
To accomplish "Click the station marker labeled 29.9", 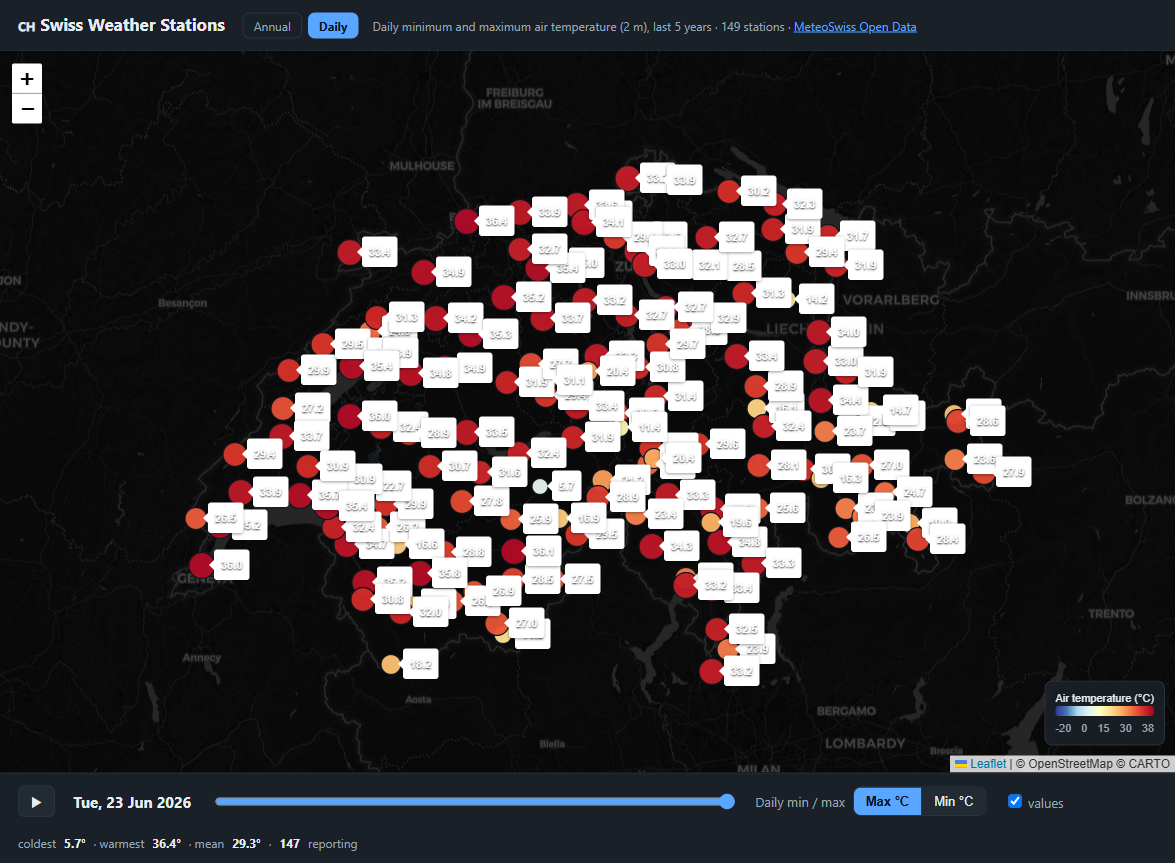I will [x=289, y=370].
